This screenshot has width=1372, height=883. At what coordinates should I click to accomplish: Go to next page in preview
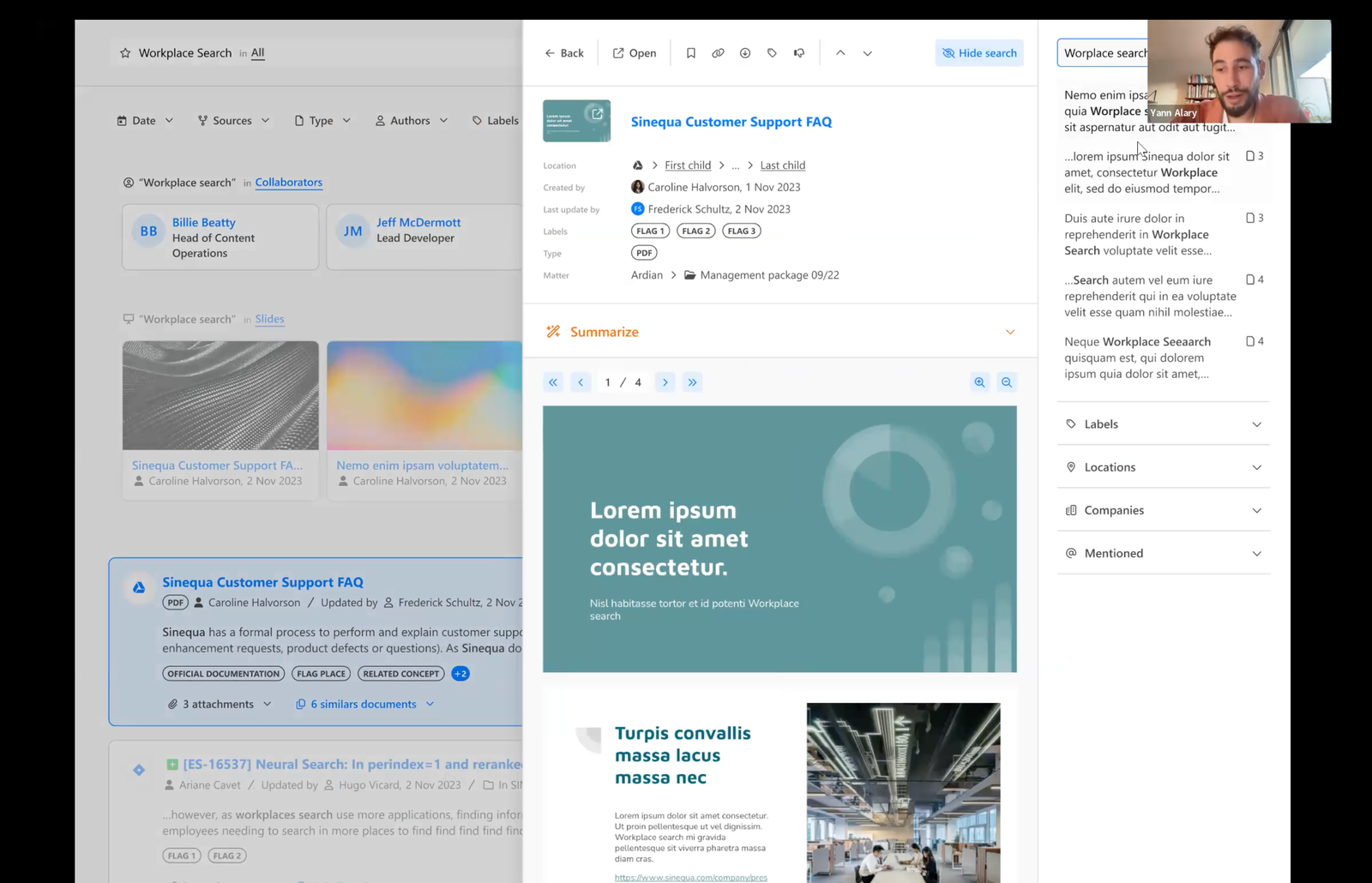(665, 382)
